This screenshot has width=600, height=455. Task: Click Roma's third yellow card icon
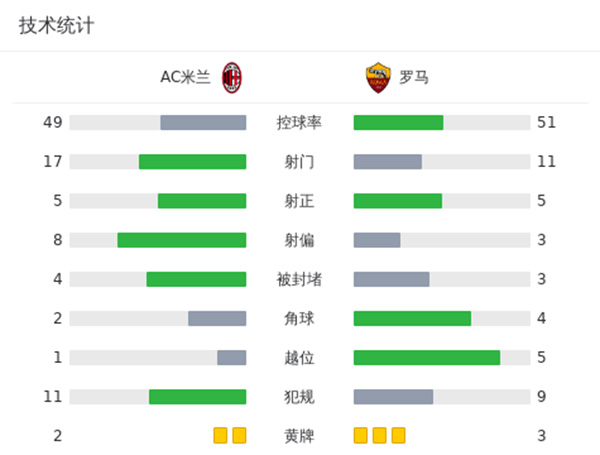(398, 435)
